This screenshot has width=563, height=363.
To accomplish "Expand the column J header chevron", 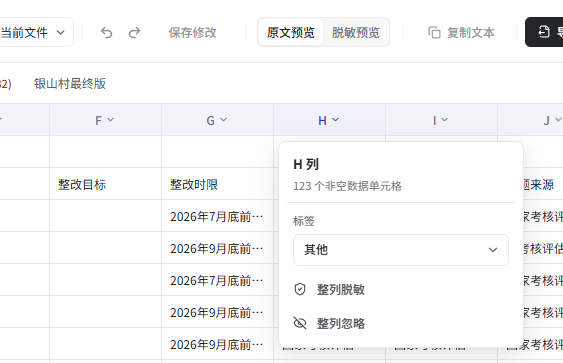I will click(558, 120).
